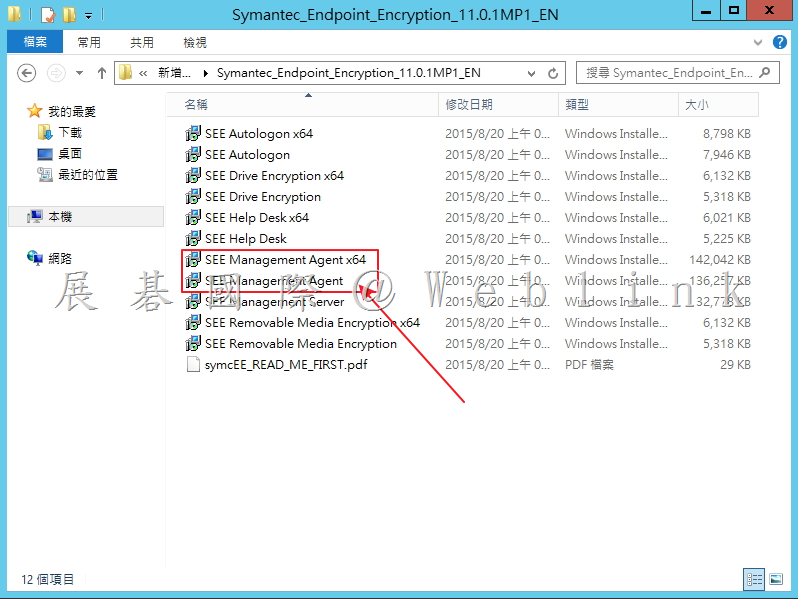Expand the ribbon with the chevron
The height and width of the screenshot is (599, 798).
pos(758,42)
